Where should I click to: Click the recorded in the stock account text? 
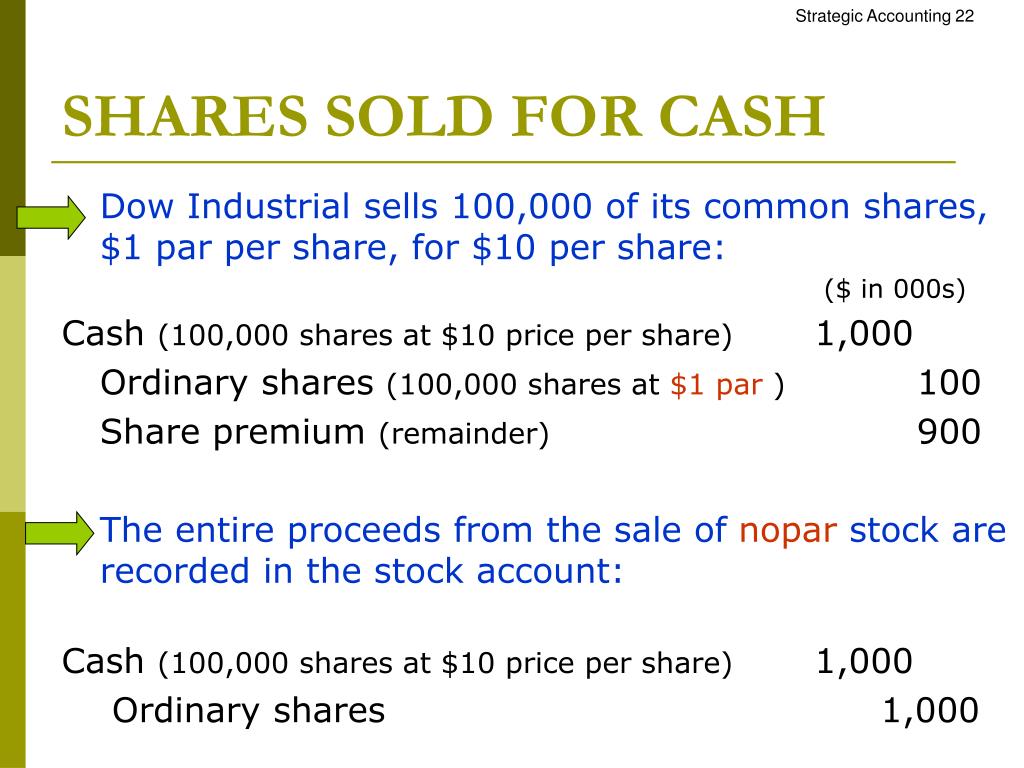tap(361, 571)
